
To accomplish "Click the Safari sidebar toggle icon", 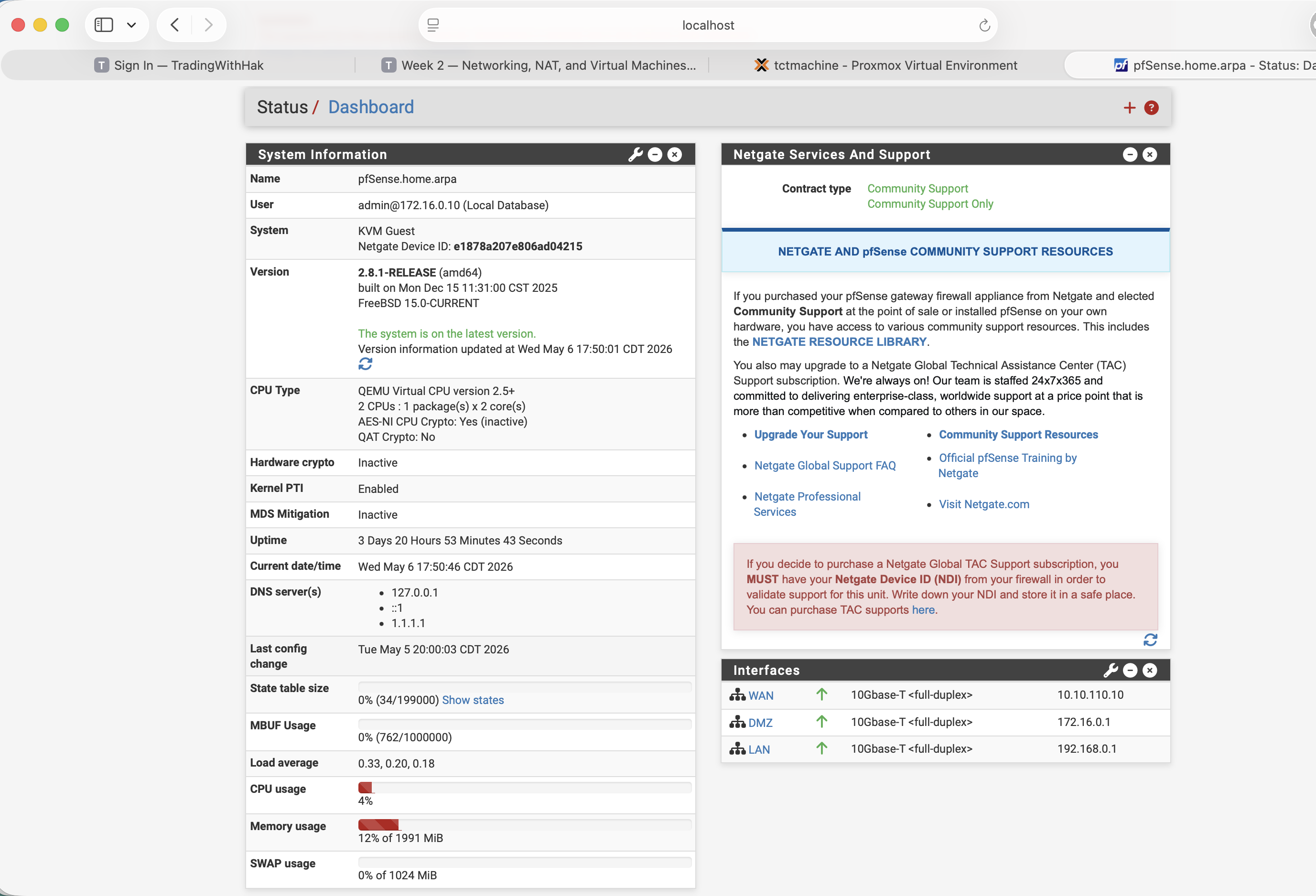I will (104, 25).
